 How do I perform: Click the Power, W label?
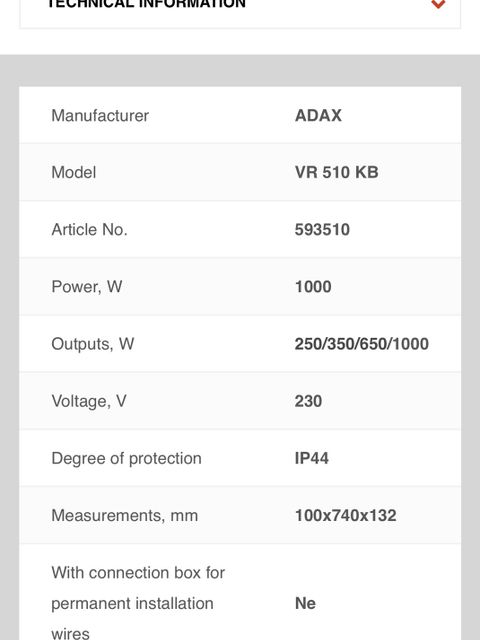tap(87, 287)
